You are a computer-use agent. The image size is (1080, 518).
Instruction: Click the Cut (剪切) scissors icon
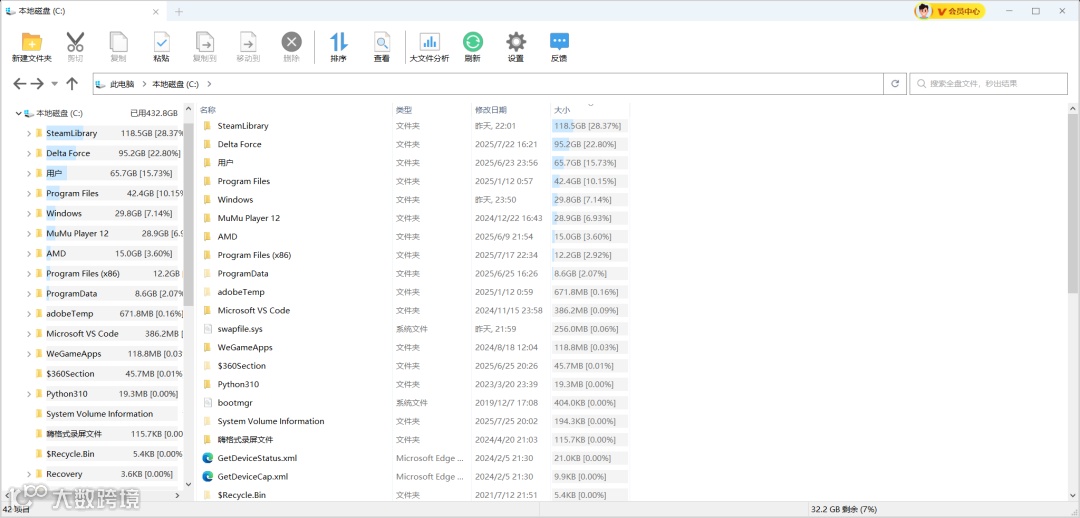pos(75,42)
